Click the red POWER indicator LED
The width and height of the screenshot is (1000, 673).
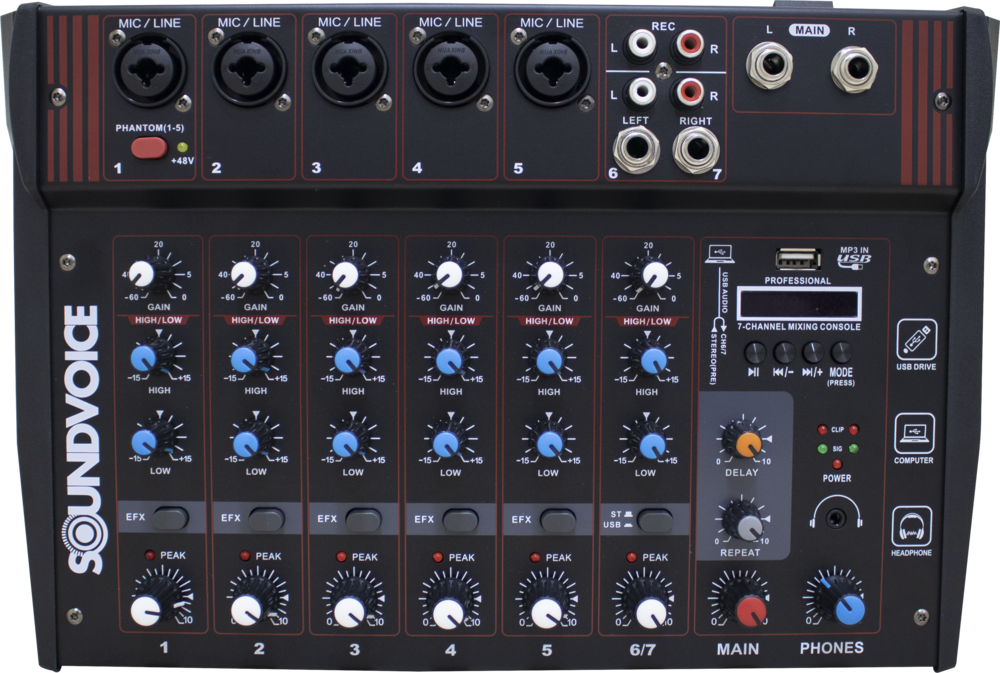(837, 464)
